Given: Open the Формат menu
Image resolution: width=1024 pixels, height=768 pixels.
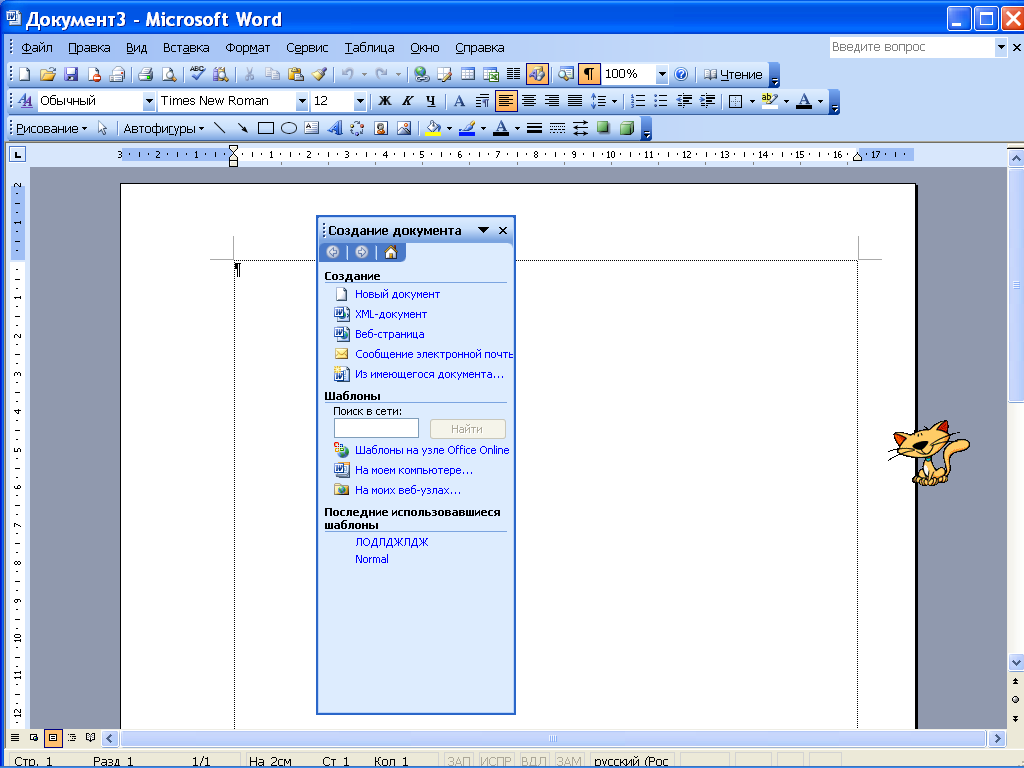Looking at the screenshot, I should (x=247, y=47).
